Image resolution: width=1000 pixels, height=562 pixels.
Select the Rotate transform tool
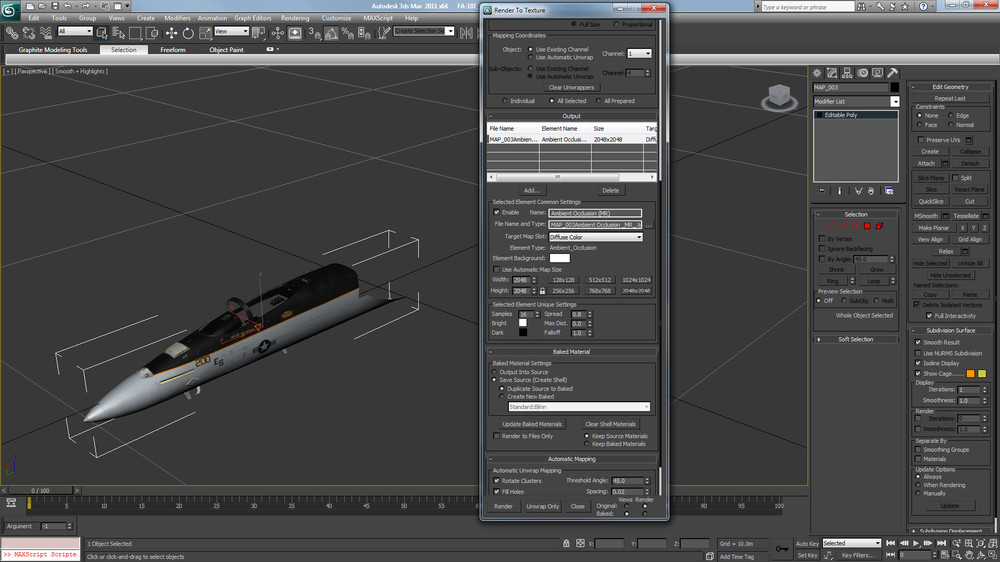187,32
